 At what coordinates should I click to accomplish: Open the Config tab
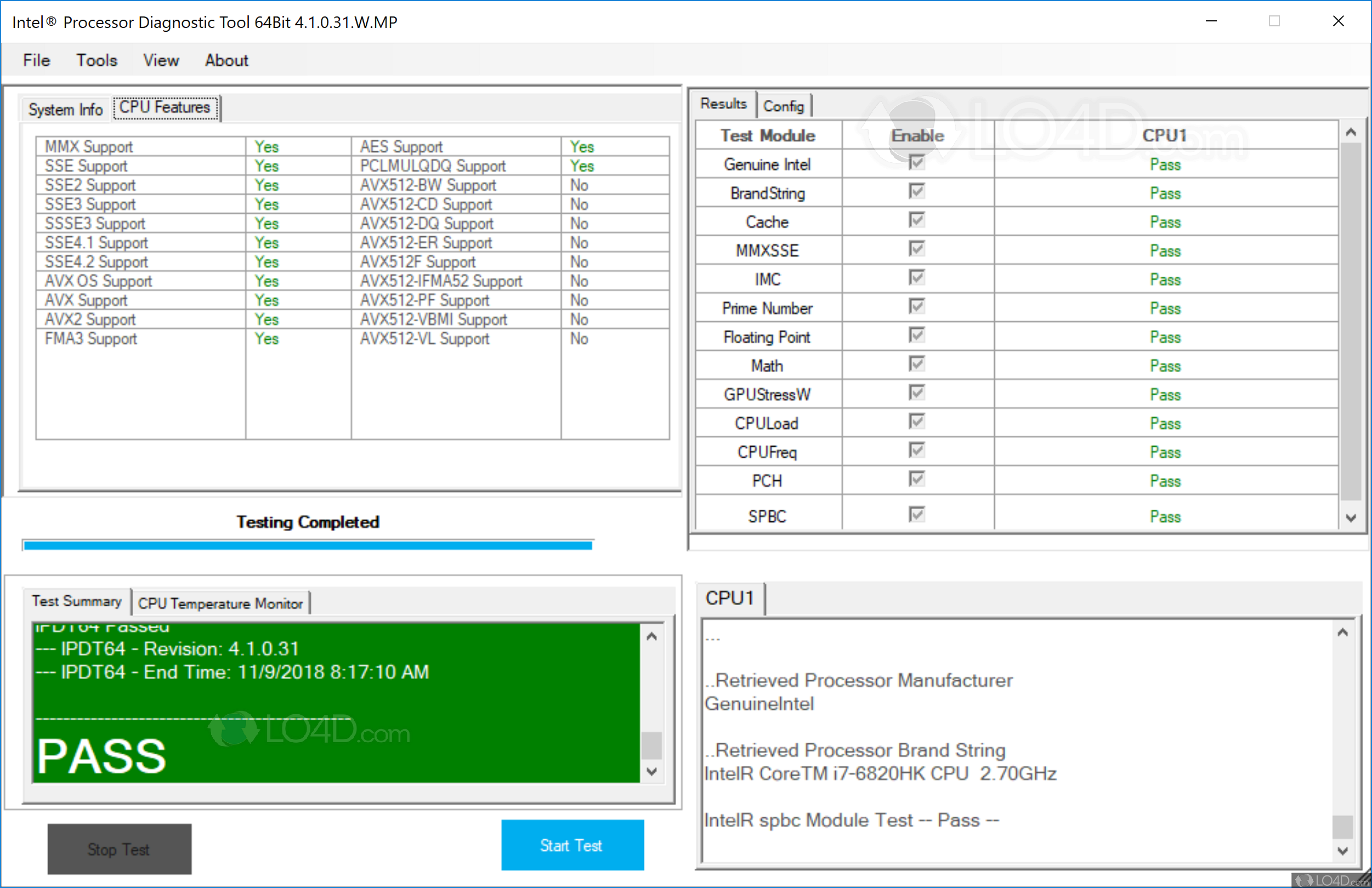click(x=784, y=105)
